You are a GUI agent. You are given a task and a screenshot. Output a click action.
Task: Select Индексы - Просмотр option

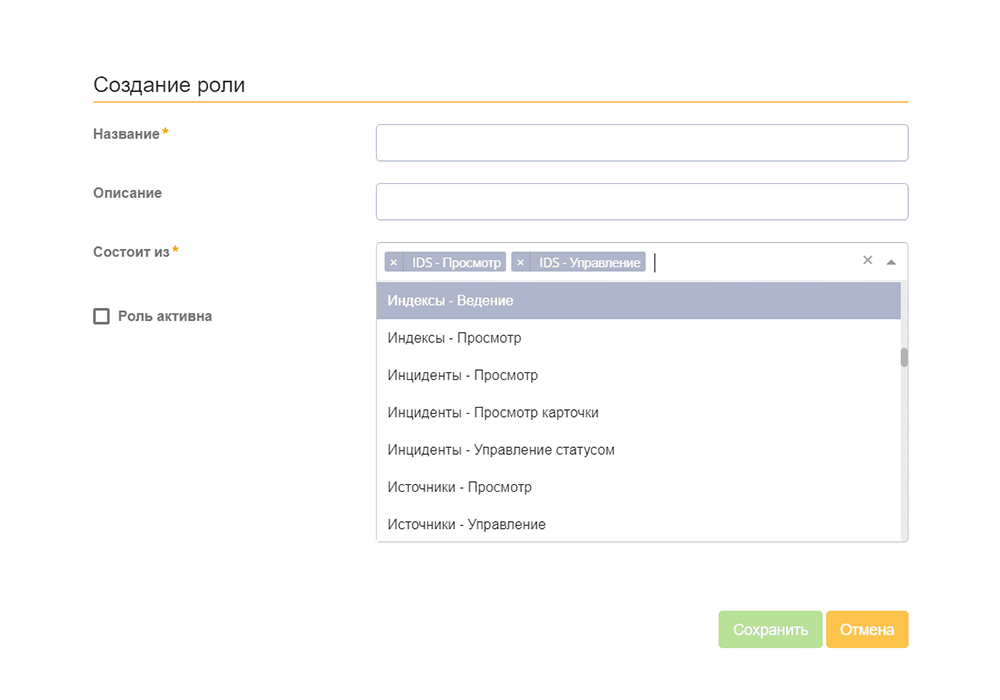point(454,338)
